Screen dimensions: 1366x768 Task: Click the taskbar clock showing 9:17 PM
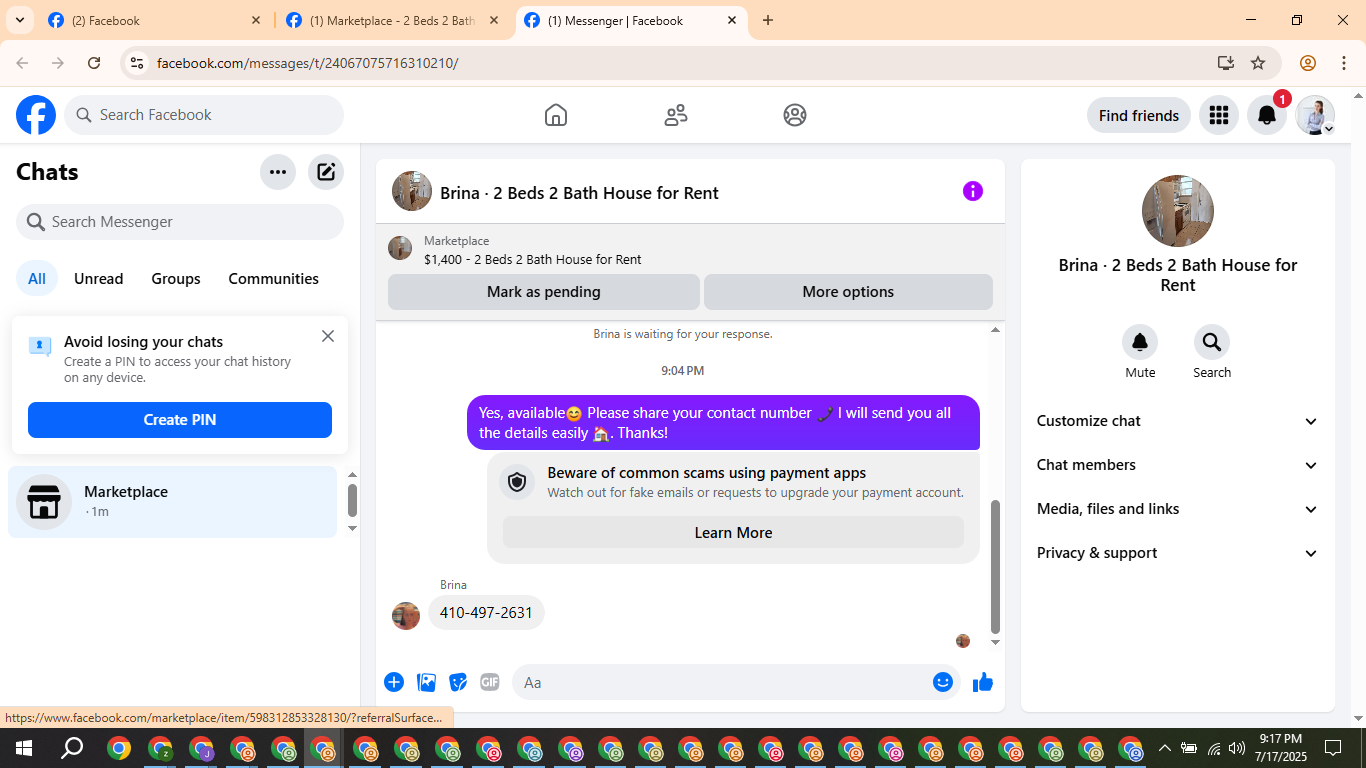tap(1280, 748)
